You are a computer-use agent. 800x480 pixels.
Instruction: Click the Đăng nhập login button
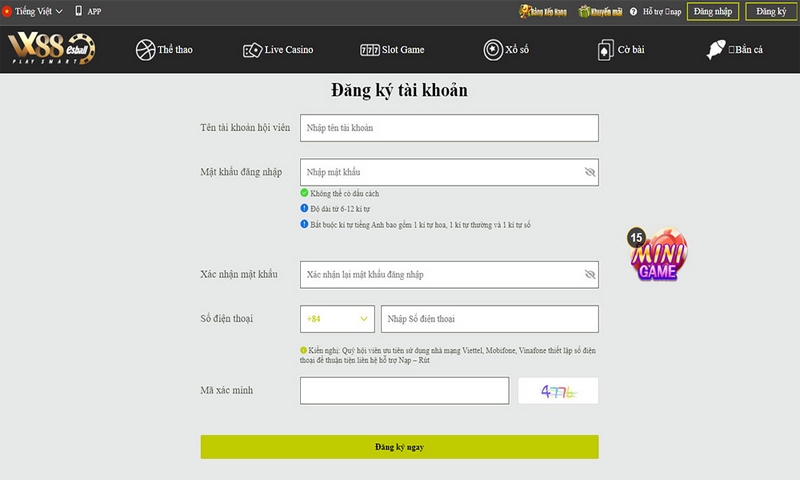[x=713, y=11]
